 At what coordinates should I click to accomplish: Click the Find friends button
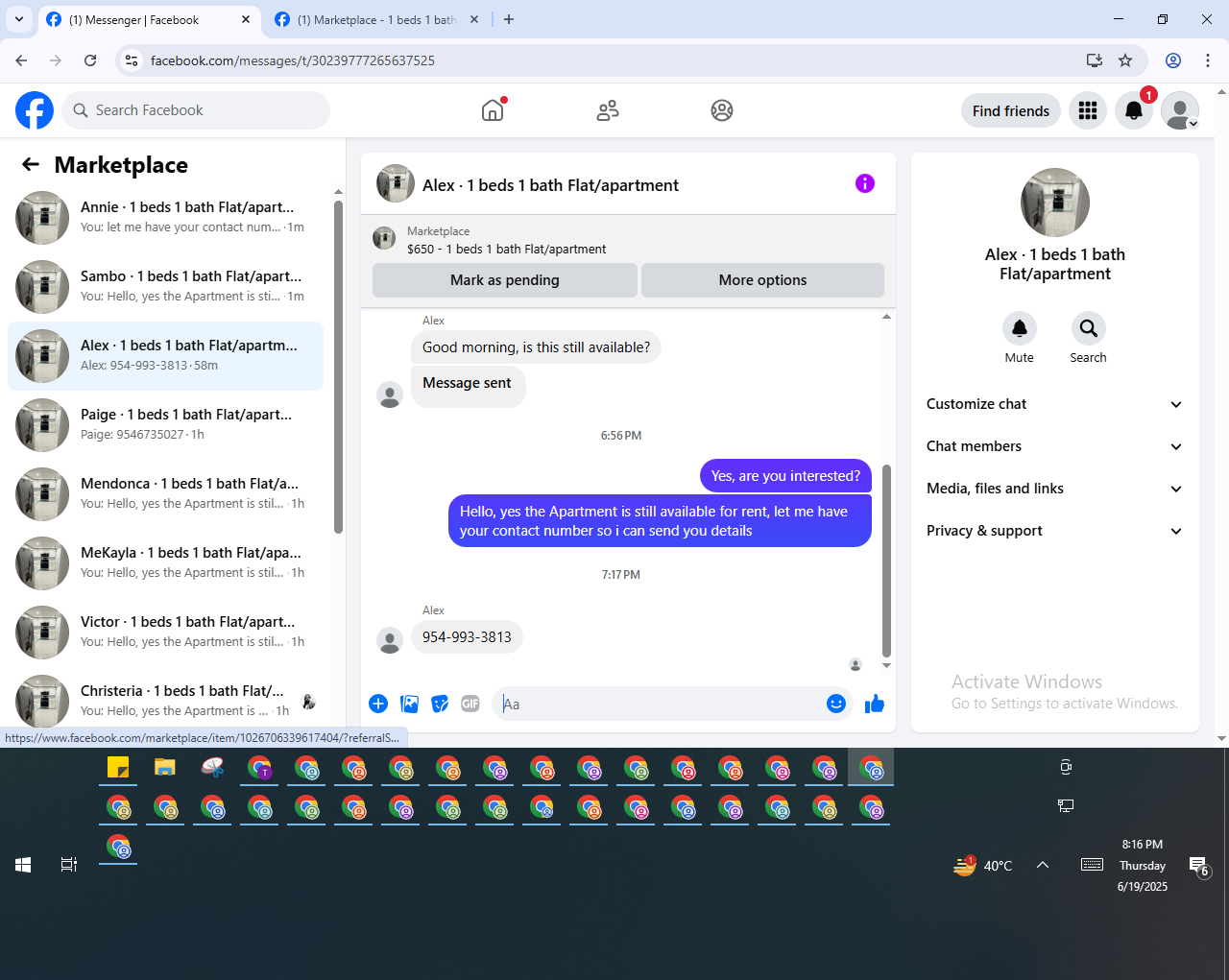[x=1011, y=110]
